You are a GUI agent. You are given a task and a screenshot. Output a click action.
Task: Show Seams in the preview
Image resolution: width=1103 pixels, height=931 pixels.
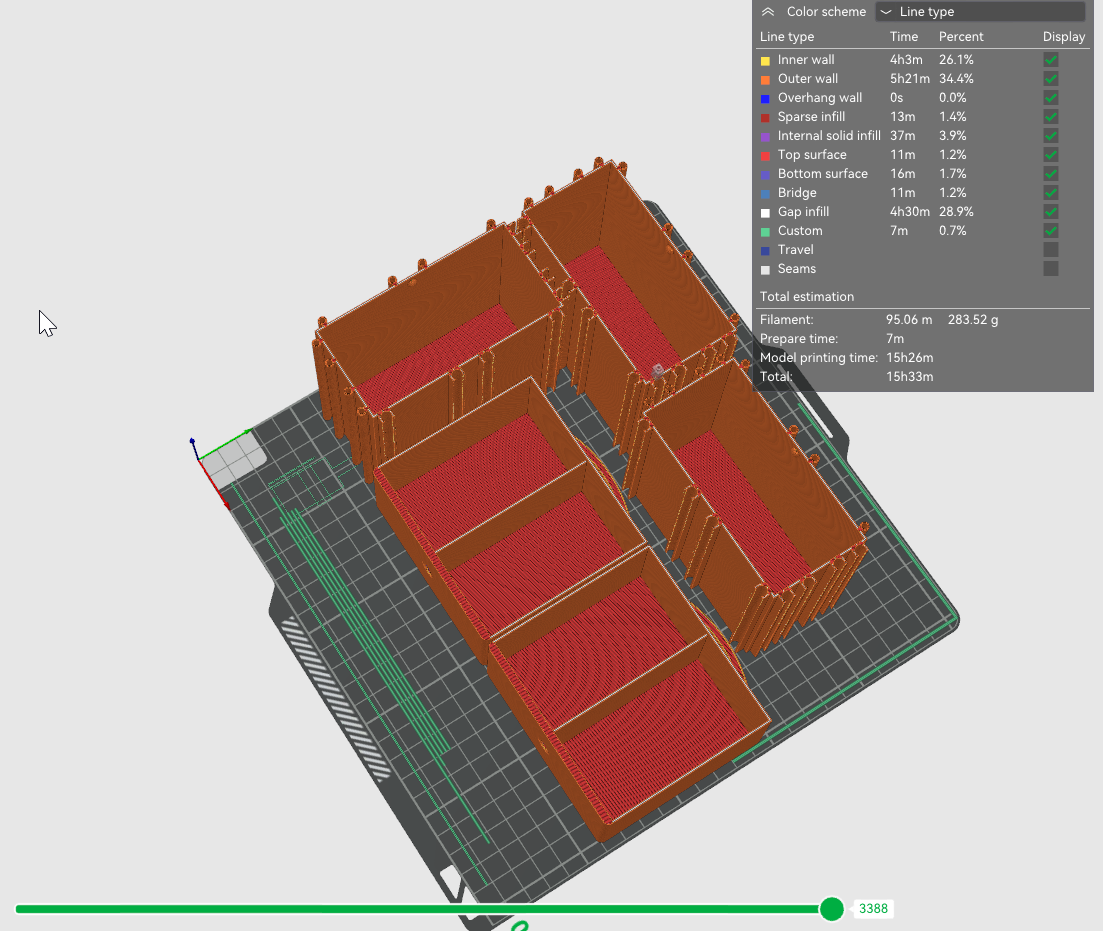1050,268
